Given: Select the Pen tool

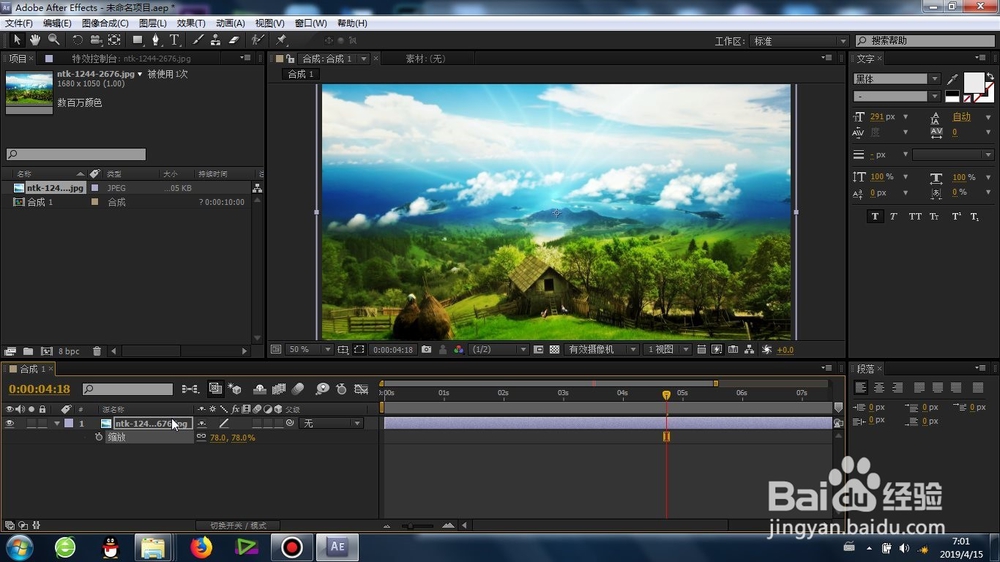Looking at the screenshot, I should [x=156, y=40].
